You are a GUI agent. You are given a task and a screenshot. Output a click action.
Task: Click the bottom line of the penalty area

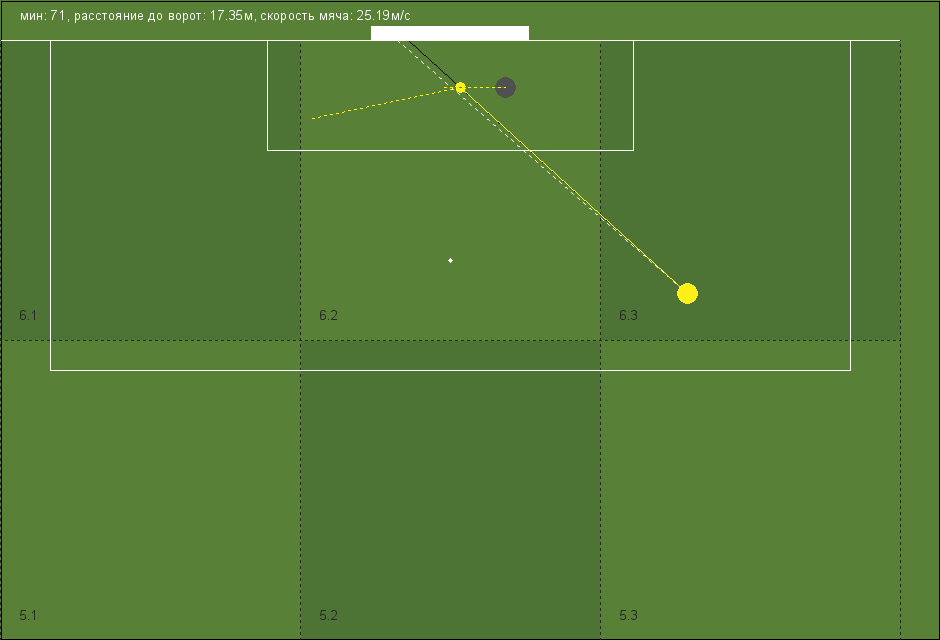click(x=450, y=370)
